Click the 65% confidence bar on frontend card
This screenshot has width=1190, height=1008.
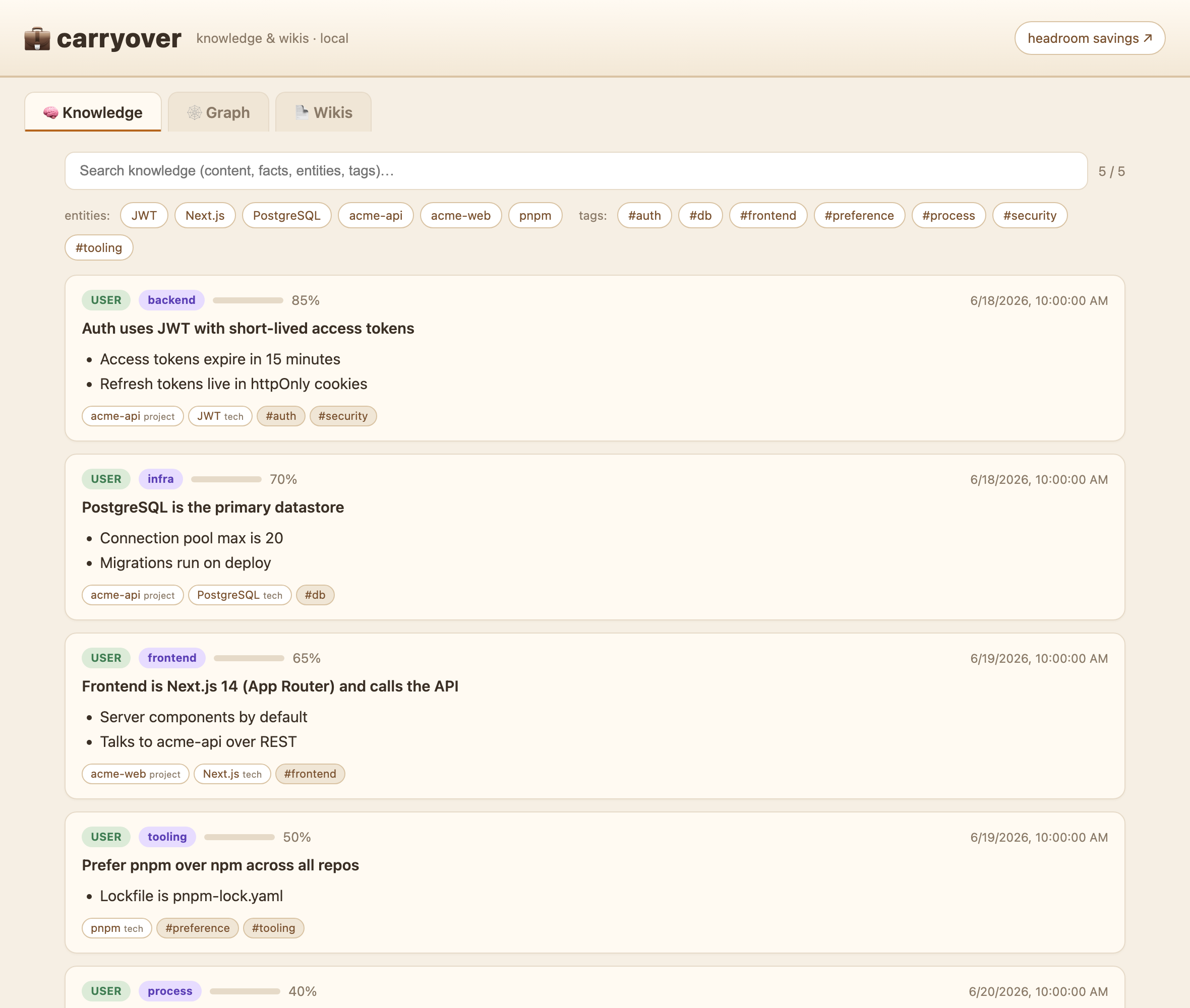coord(249,658)
